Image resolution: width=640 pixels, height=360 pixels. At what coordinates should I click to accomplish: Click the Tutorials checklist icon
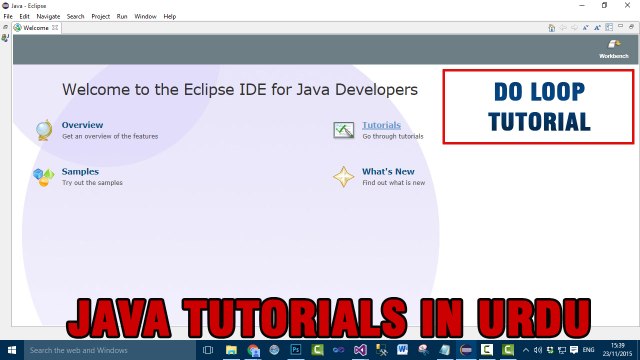pyautogui.click(x=343, y=130)
